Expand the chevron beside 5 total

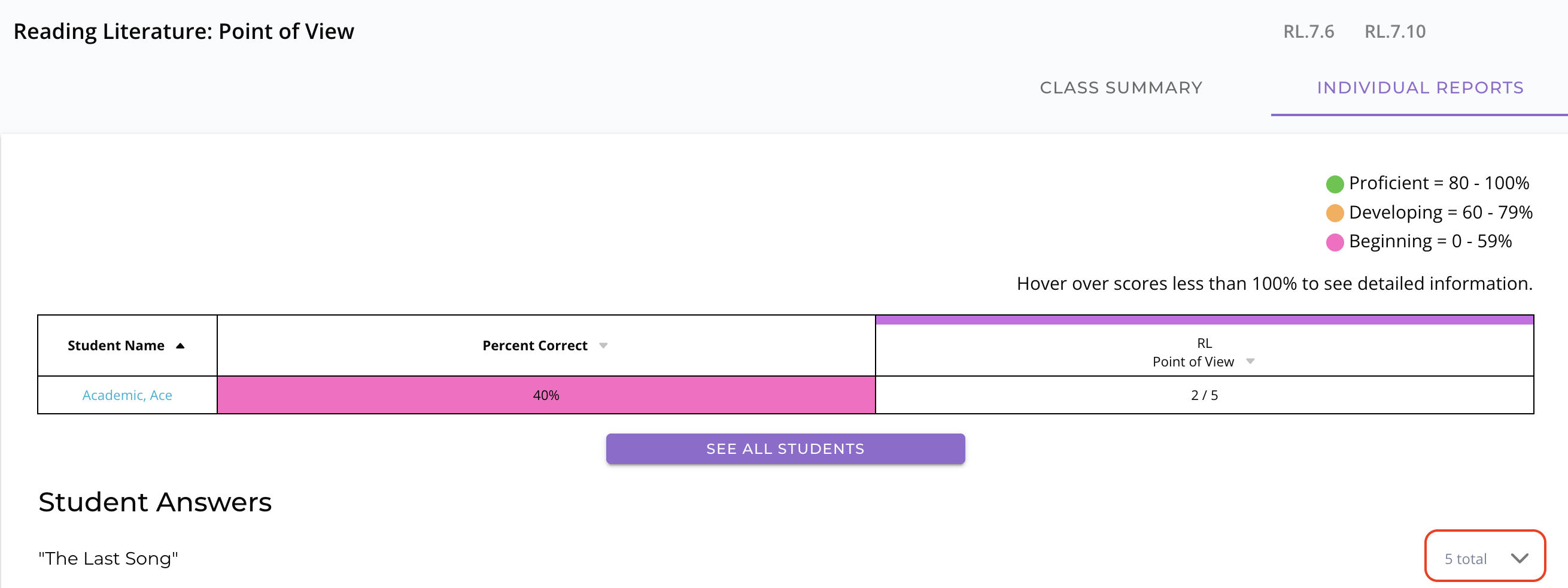tap(1520, 558)
